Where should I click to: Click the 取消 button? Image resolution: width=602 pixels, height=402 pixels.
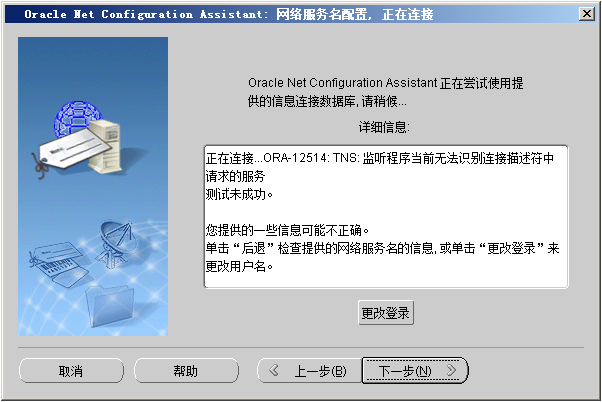point(71,371)
